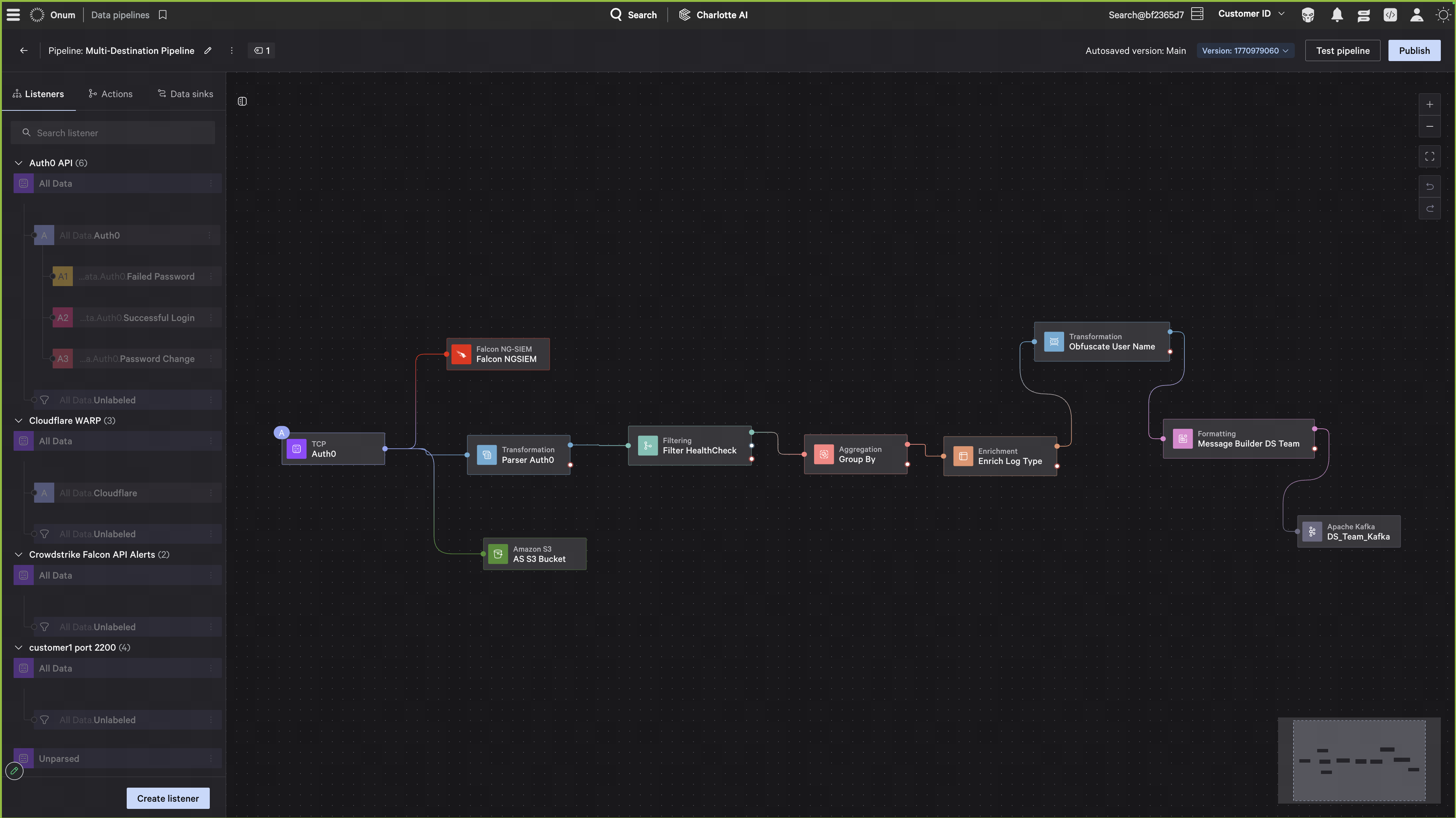The image size is (1456, 818).
Task: Fit pipeline to screen
Action: point(1429,157)
